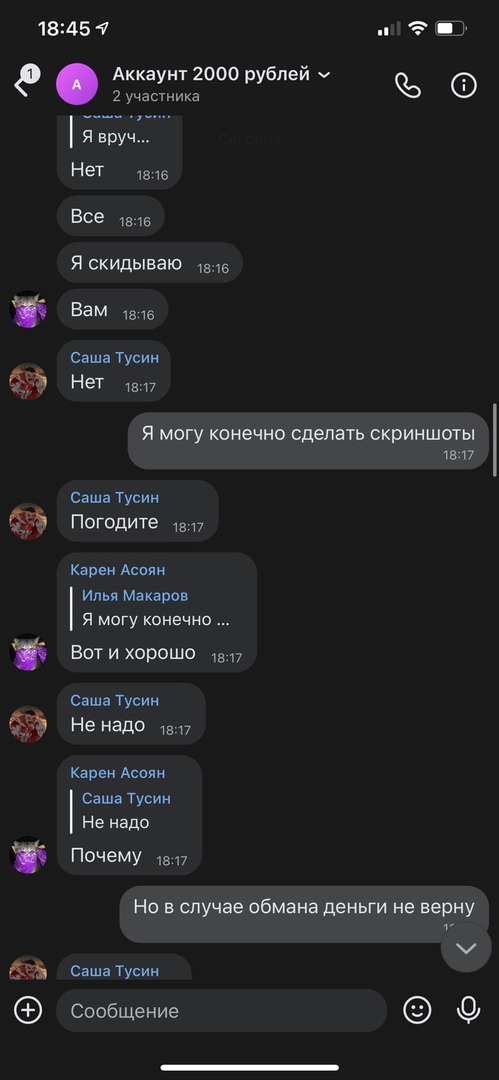Expand the chat title dropdown chevron
Viewport: 499px width, 1080px height.
(324, 74)
